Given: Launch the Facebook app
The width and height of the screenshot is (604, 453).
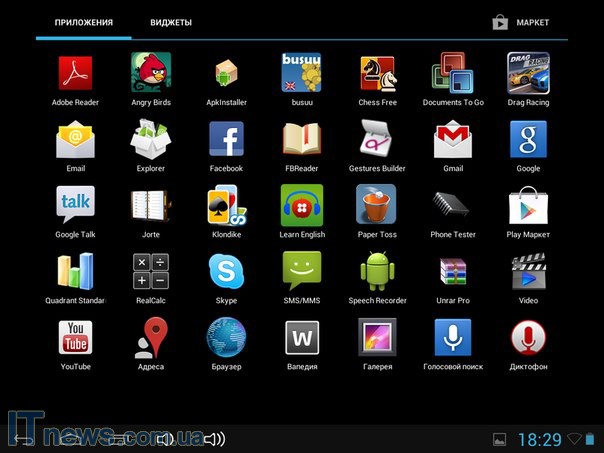Looking at the screenshot, I should (x=226, y=140).
